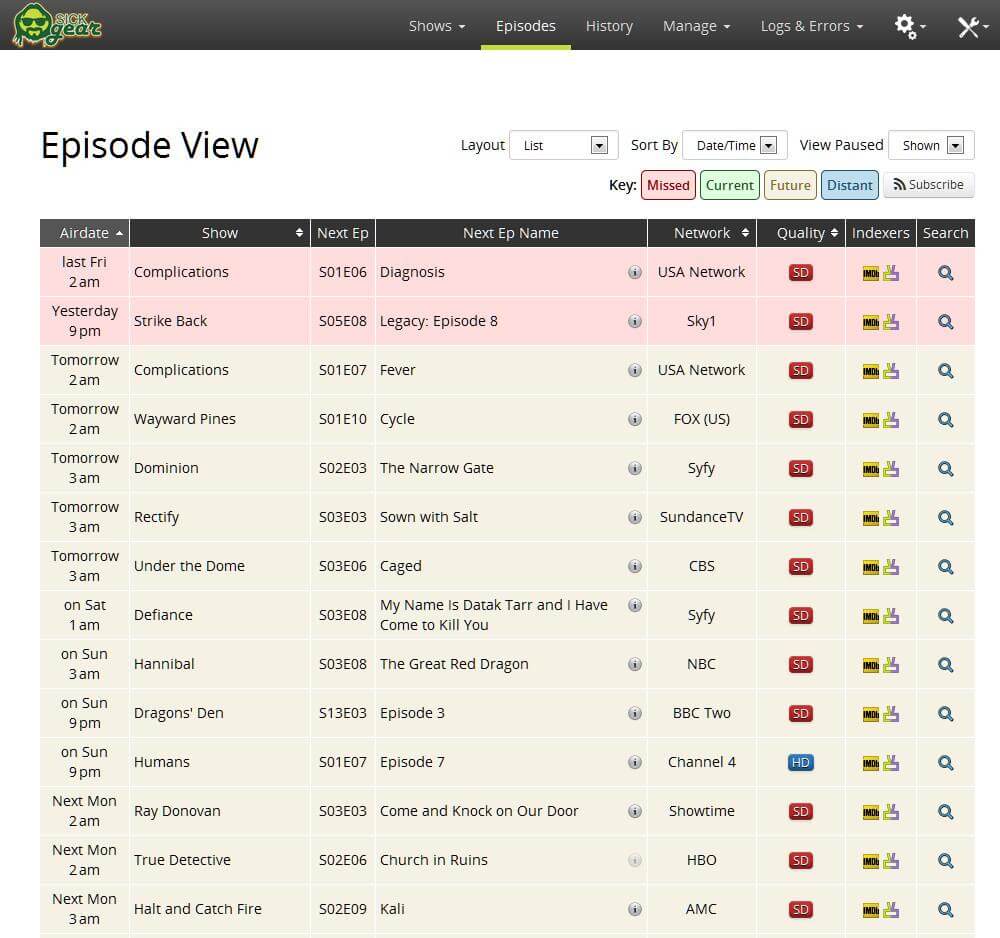Click the SundanceTV network cell
The height and width of the screenshot is (938, 1000).
click(702, 517)
